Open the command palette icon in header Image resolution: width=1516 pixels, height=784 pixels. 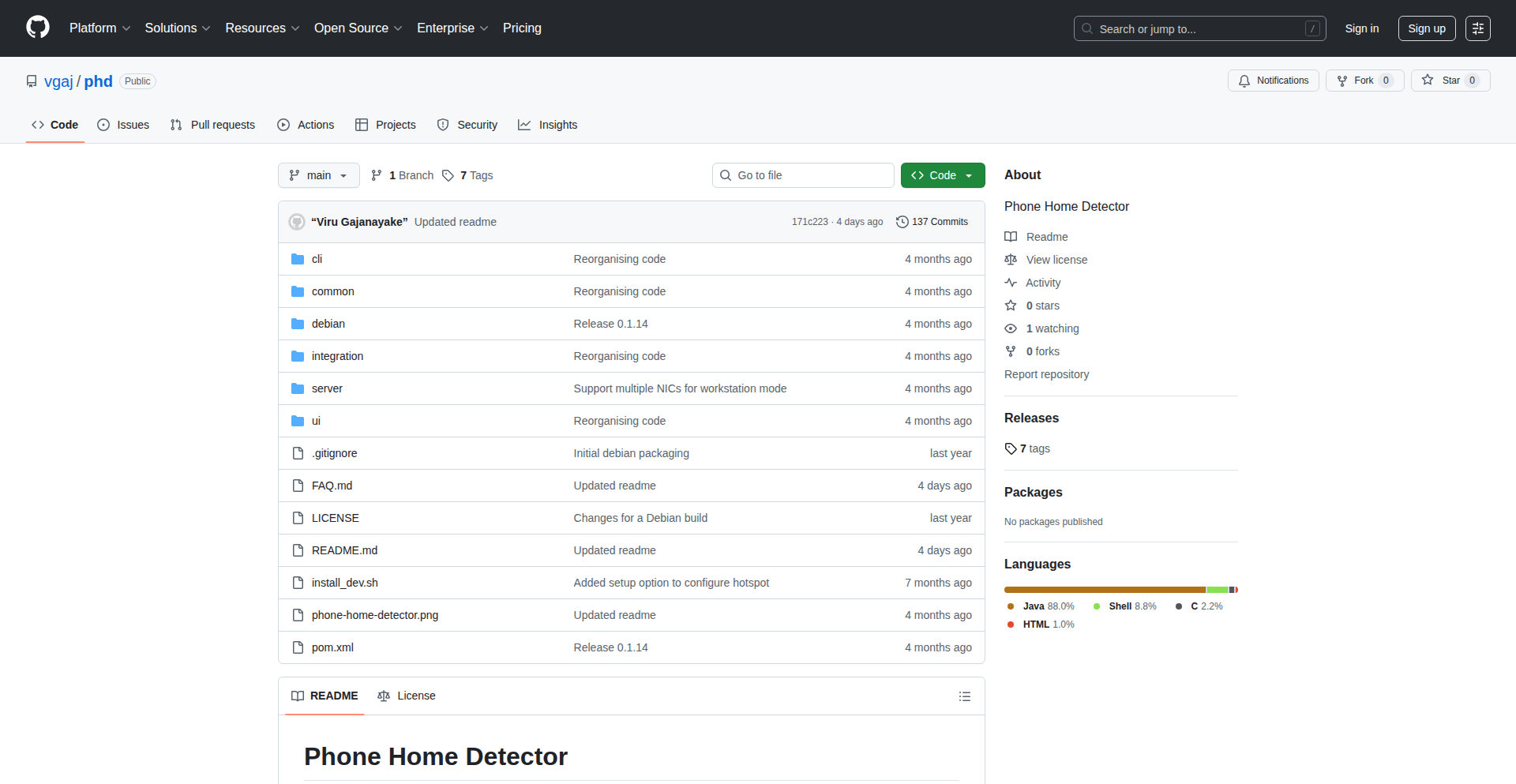[1477, 28]
